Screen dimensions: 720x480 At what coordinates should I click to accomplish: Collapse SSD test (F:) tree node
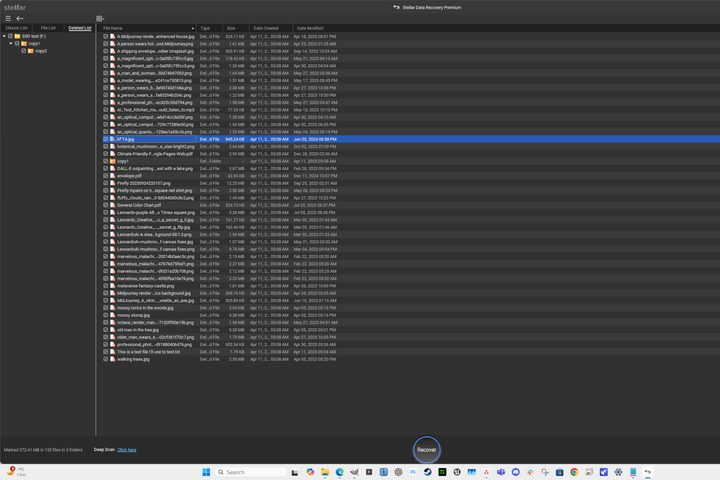(x=4, y=36)
